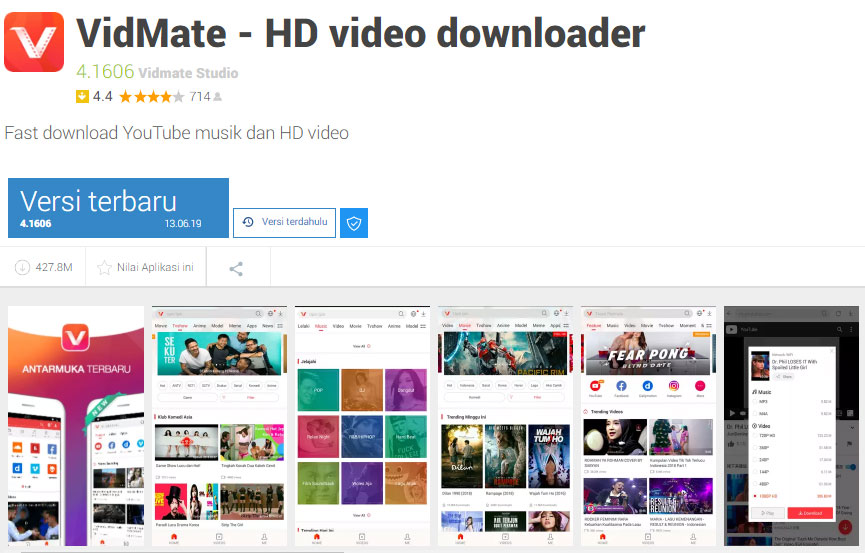Image resolution: width=865 pixels, height=553 pixels.
Task: Click the VidMate logo in Antarmuka Terbaru screenshot
Action: pos(76,337)
